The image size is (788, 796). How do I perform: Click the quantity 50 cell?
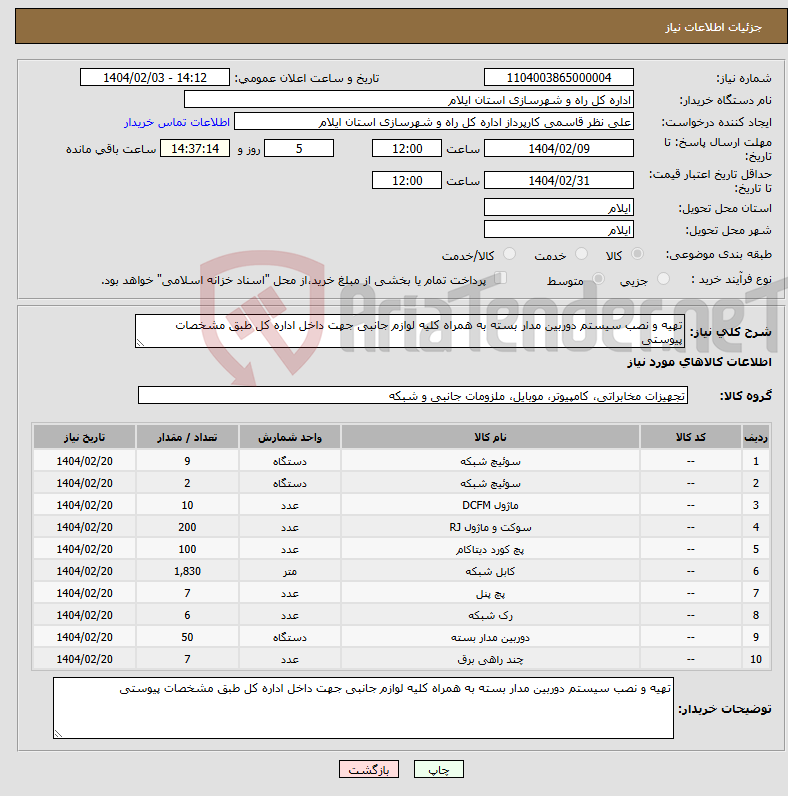pyautogui.click(x=187, y=637)
